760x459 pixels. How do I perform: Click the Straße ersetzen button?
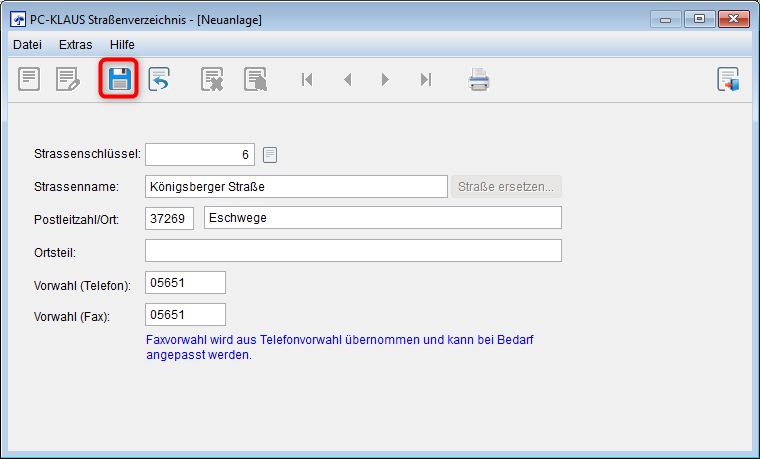pos(506,186)
